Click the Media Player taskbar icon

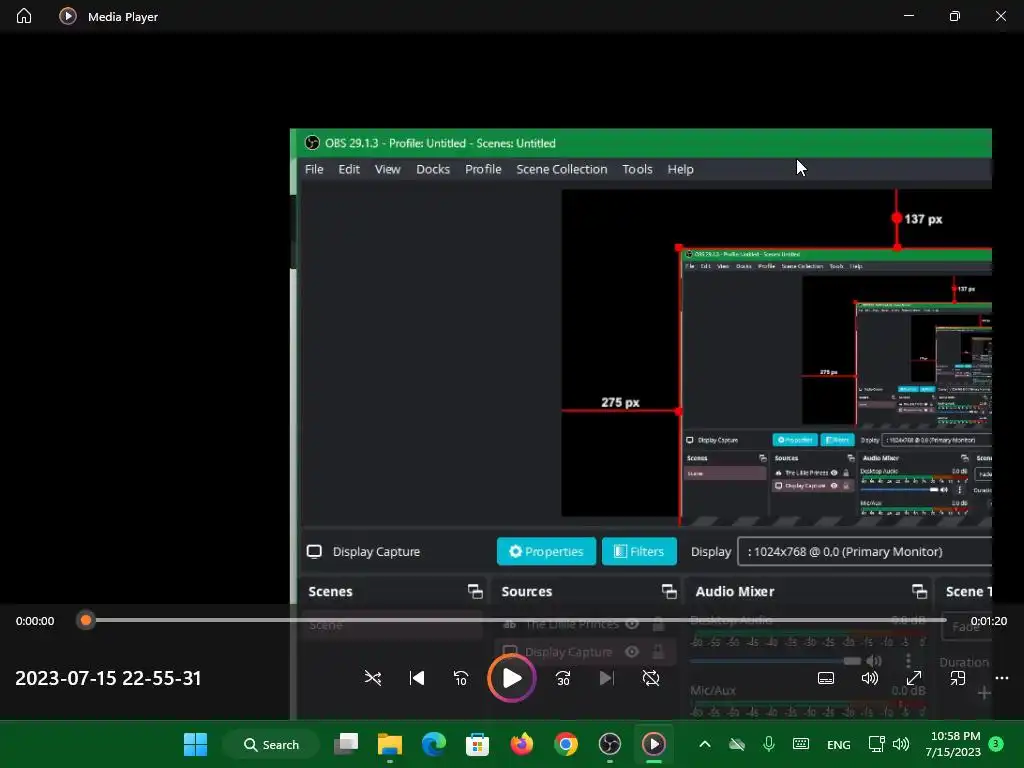pos(654,744)
